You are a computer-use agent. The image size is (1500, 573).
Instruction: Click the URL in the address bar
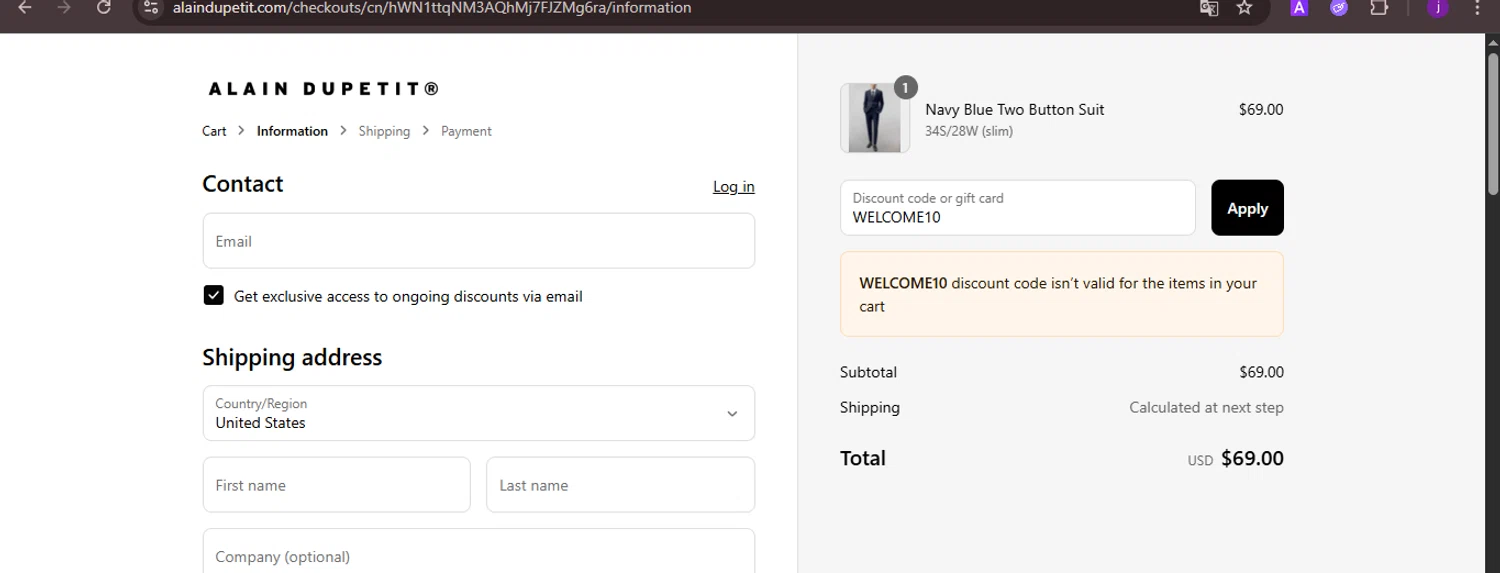(431, 8)
